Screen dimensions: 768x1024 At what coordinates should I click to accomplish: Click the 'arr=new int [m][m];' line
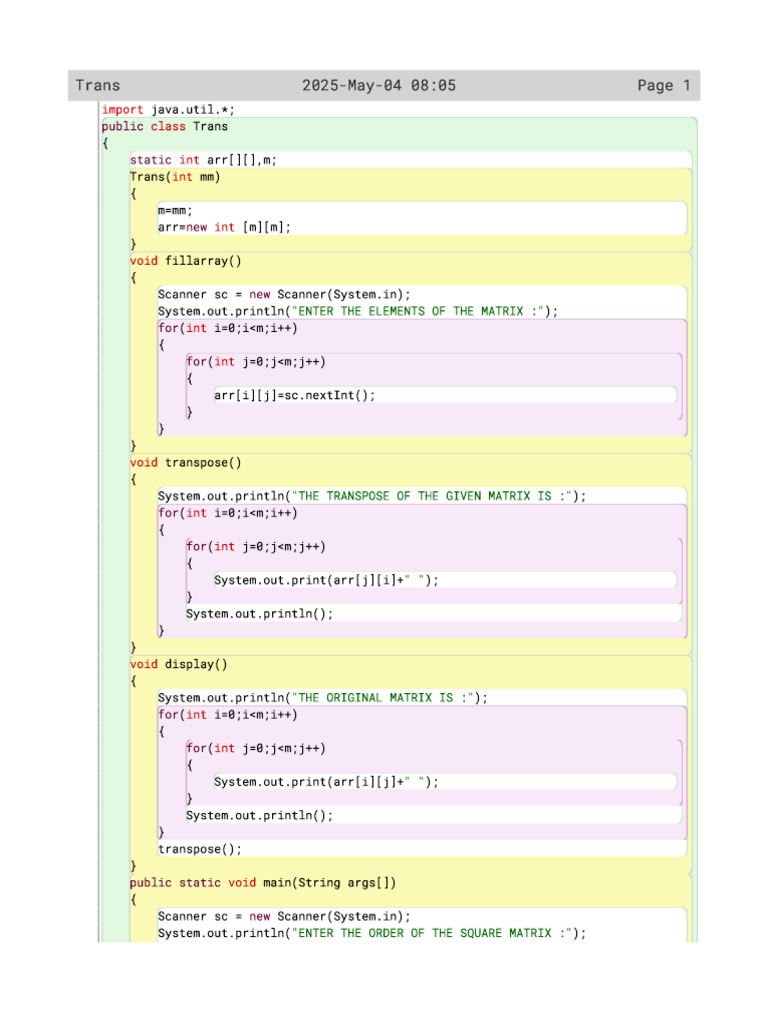(x=224, y=227)
